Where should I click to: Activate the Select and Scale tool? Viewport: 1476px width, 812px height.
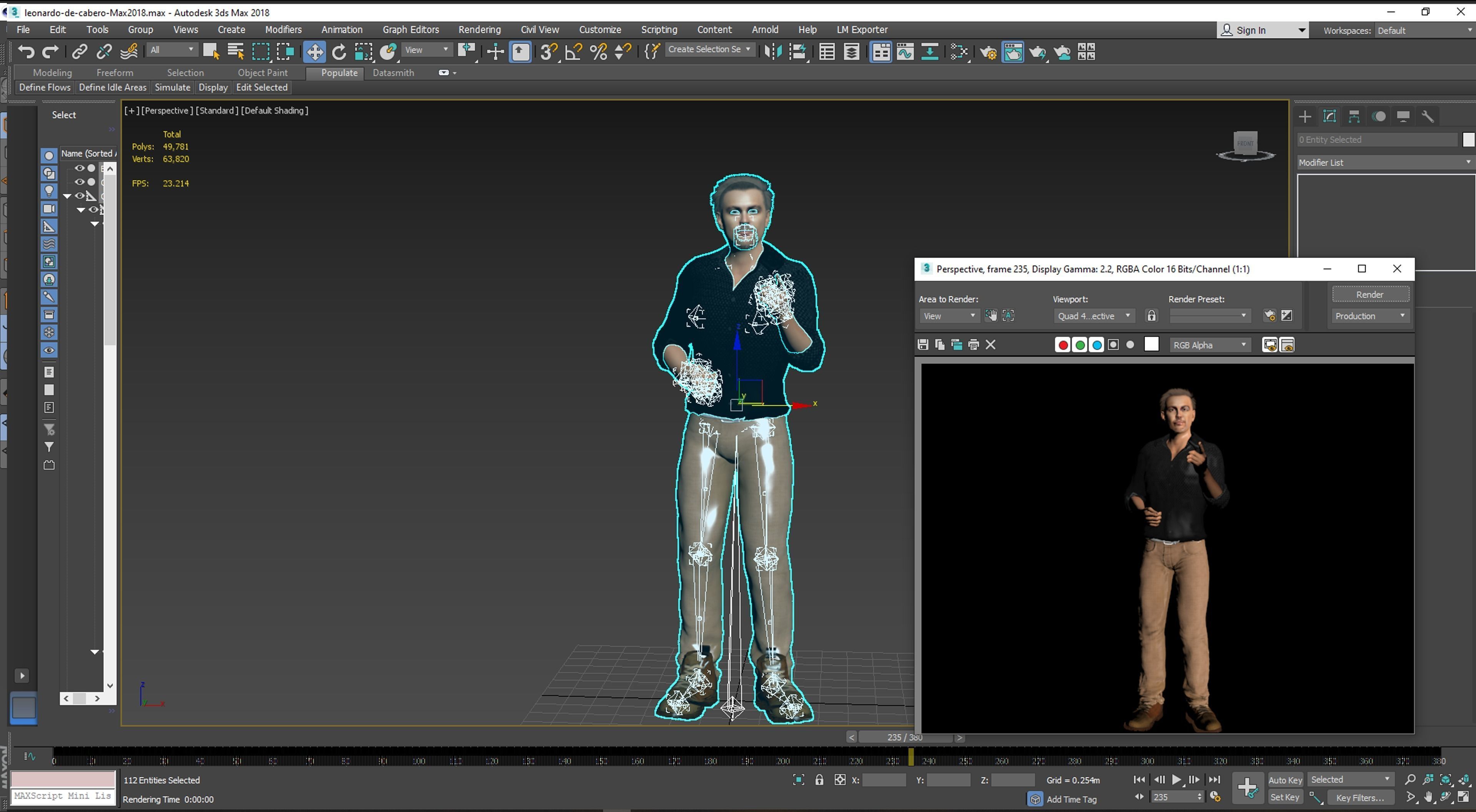coord(363,52)
